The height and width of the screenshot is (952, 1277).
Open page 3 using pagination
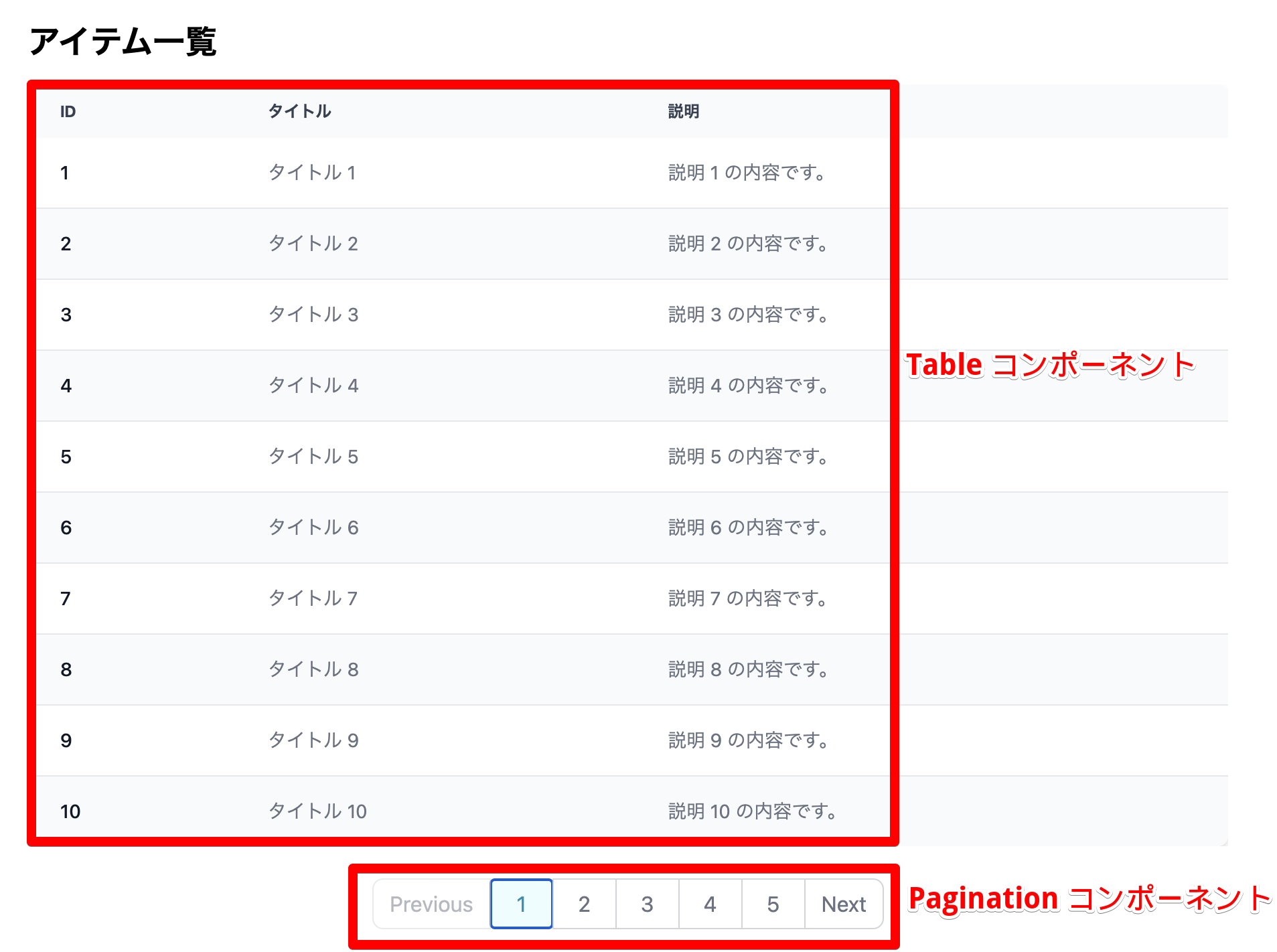click(647, 904)
